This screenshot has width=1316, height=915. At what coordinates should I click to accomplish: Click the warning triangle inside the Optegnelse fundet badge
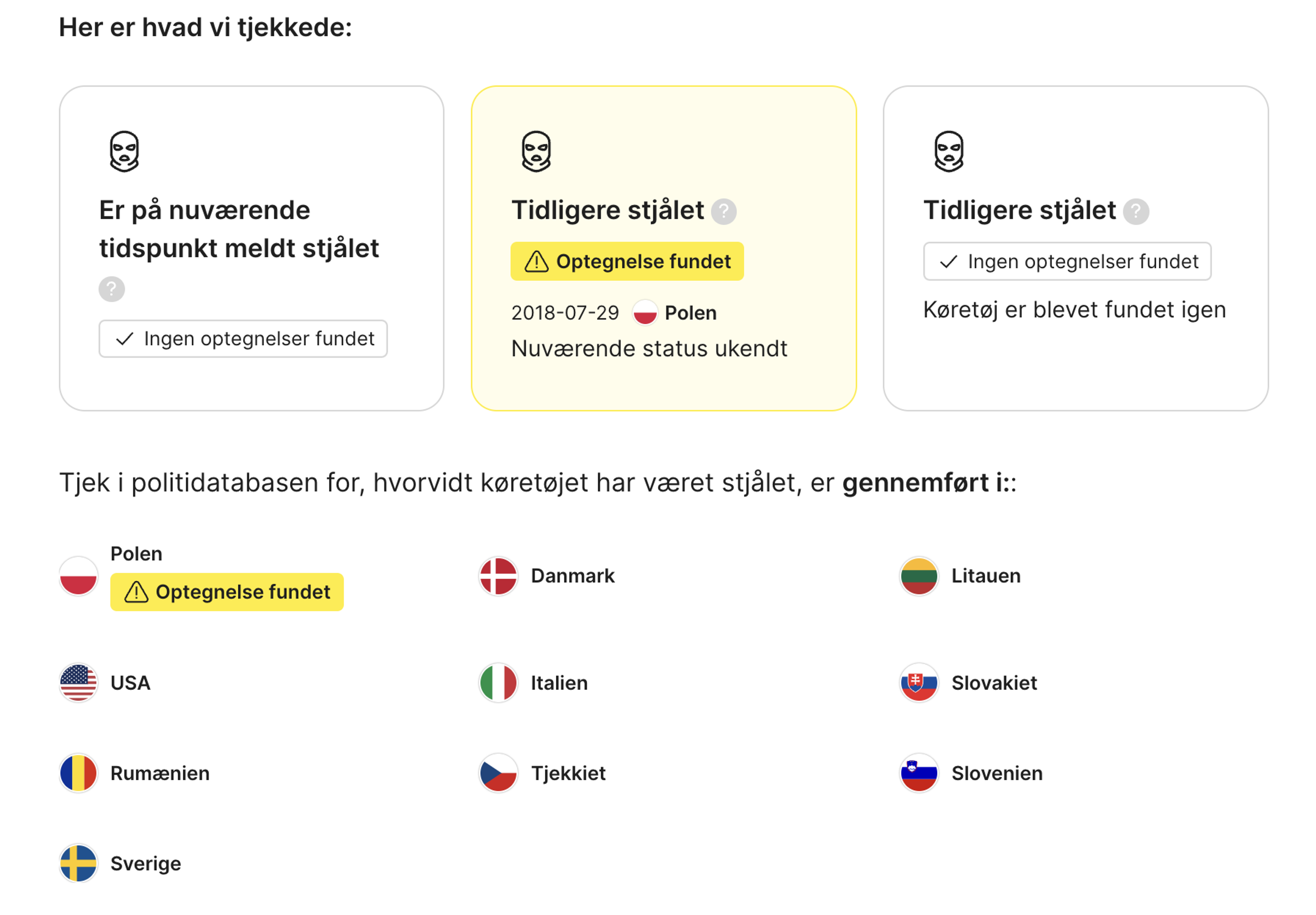[x=536, y=261]
